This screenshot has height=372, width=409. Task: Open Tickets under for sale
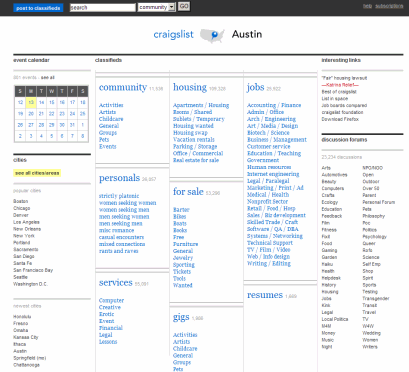[182, 272]
